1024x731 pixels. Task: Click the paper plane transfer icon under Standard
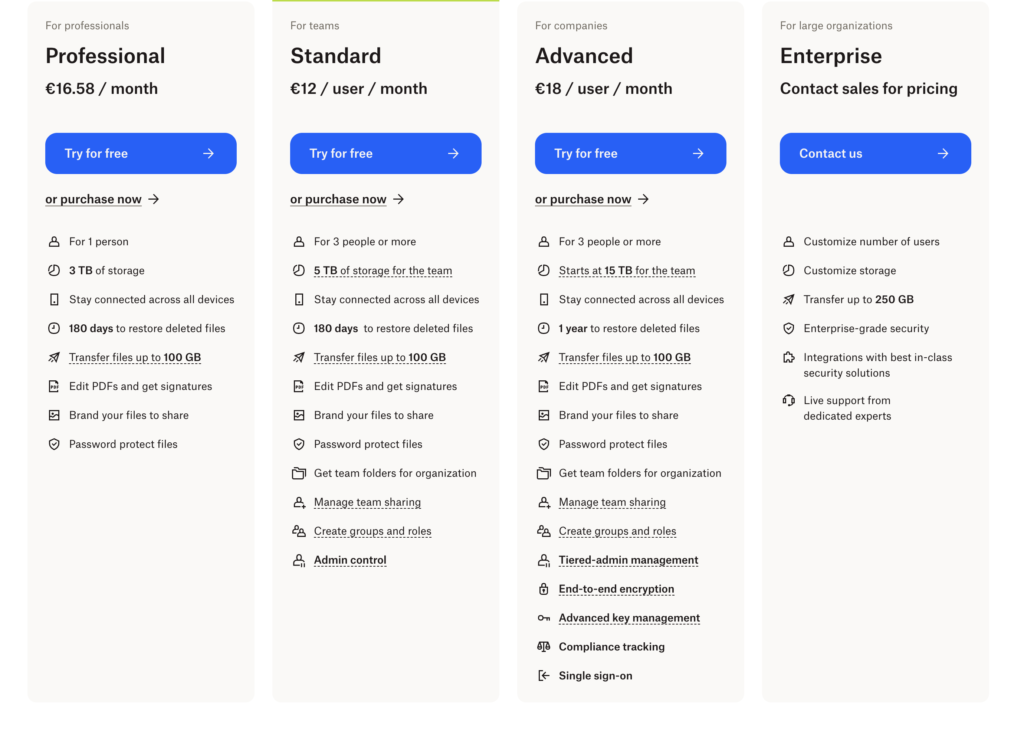point(299,357)
